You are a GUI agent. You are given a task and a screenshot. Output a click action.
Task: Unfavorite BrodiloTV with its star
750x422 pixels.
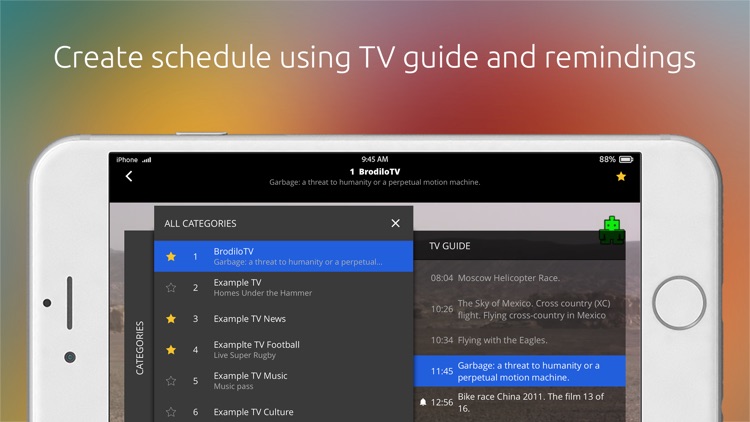click(x=171, y=256)
